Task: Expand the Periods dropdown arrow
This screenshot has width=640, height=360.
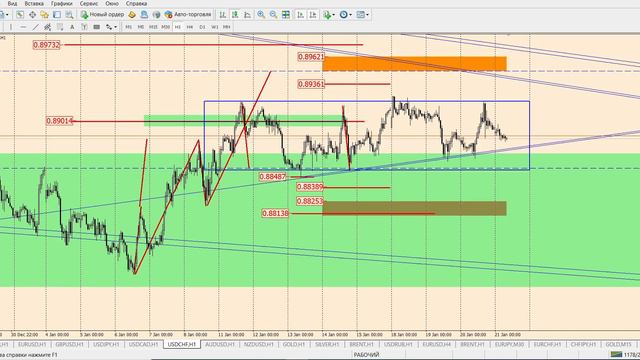Action: click(x=350, y=15)
